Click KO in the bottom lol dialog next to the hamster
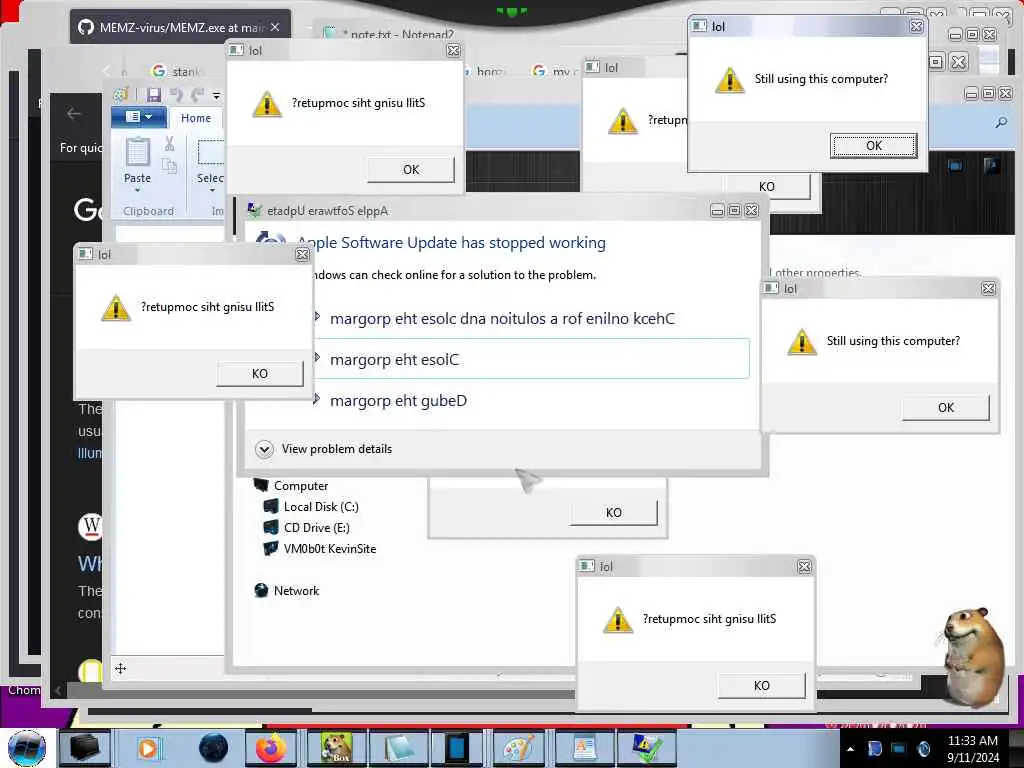The width and height of the screenshot is (1024, 768). tap(761, 686)
